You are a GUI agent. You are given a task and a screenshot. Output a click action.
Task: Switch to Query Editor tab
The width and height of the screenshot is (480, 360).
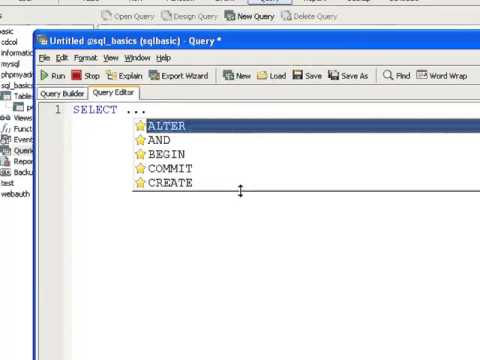[x=113, y=93]
